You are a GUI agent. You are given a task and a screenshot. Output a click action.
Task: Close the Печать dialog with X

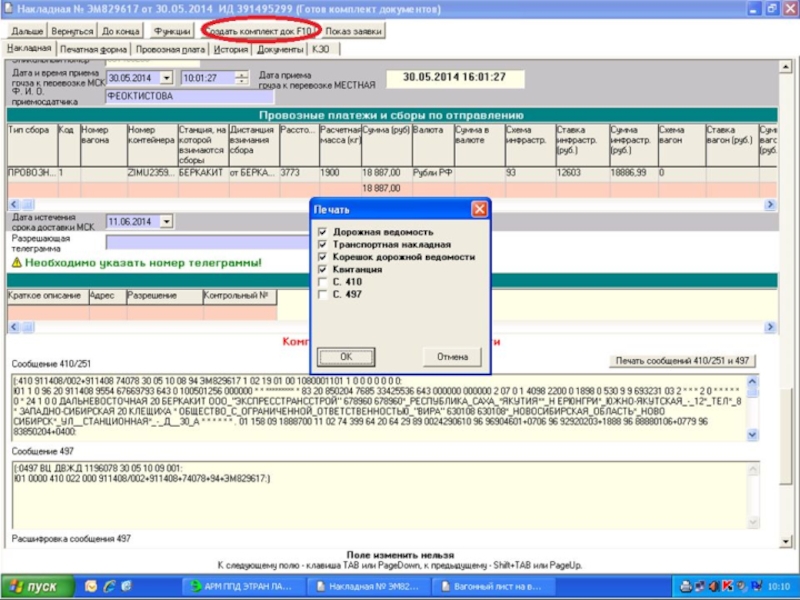pos(479,209)
